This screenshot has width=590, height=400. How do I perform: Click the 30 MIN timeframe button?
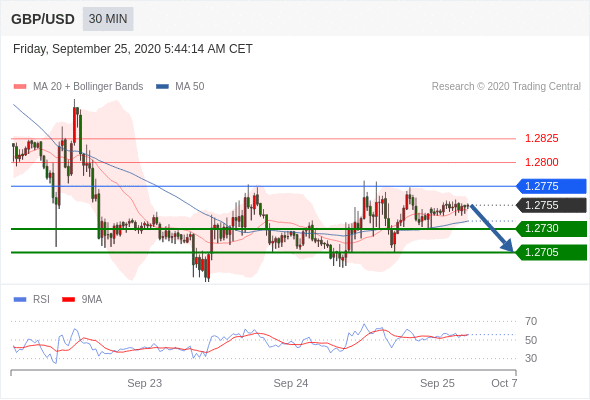click(x=108, y=19)
